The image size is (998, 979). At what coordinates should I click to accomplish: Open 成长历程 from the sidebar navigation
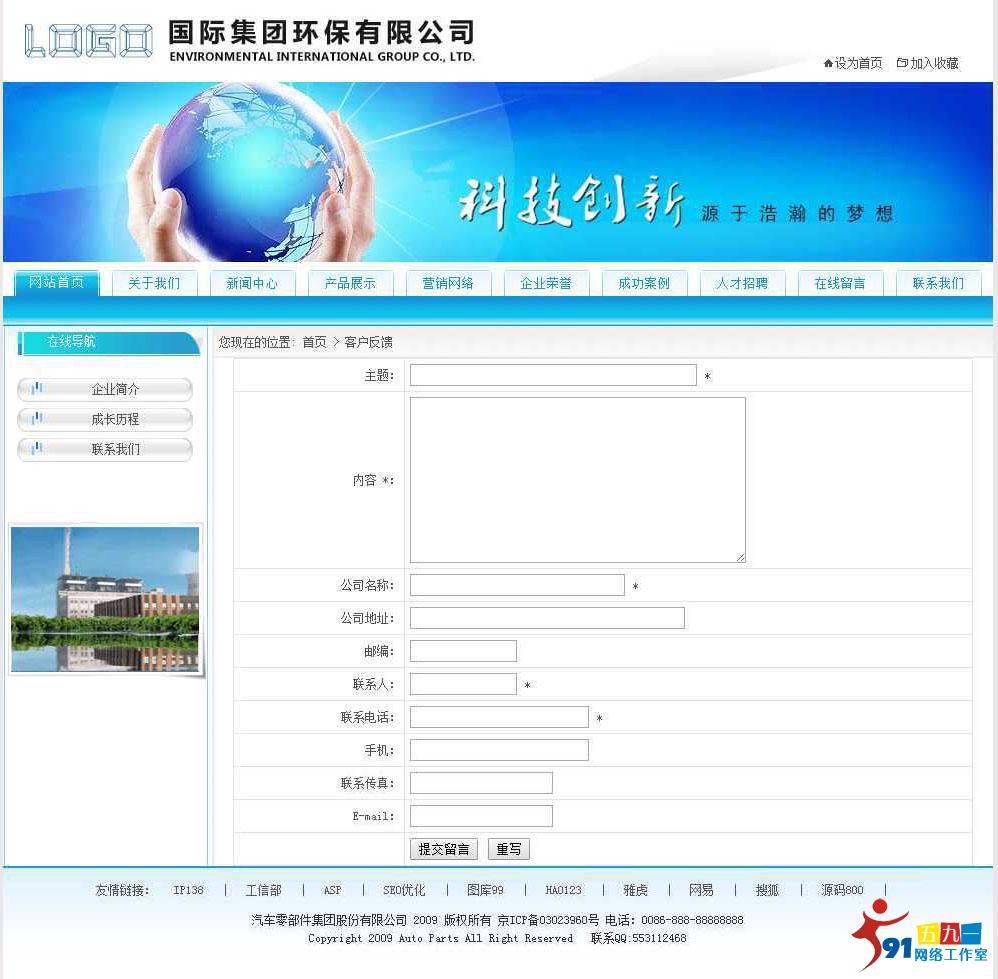104,419
